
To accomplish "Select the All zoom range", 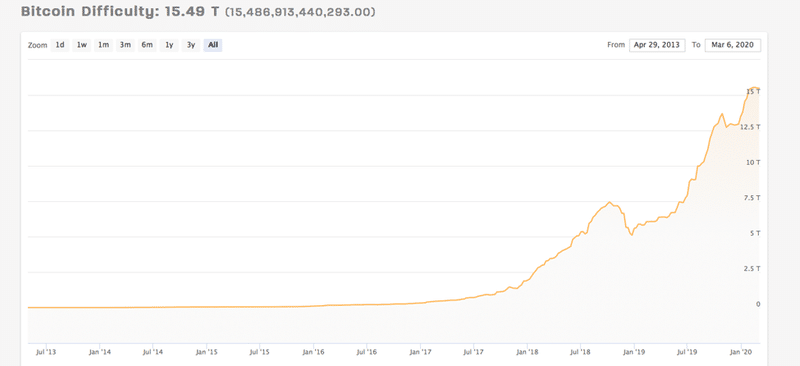I will (x=213, y=45).
